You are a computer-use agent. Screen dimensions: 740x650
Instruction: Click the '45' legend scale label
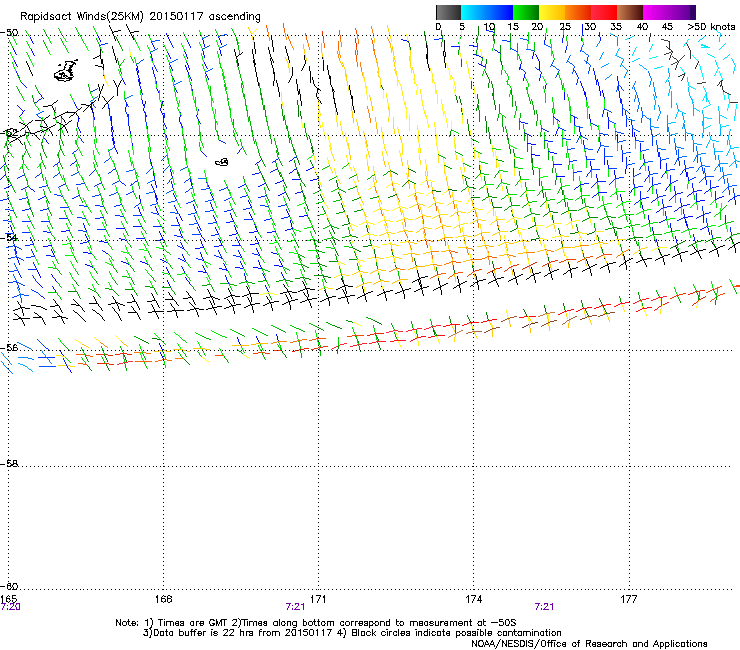point(667,27)
